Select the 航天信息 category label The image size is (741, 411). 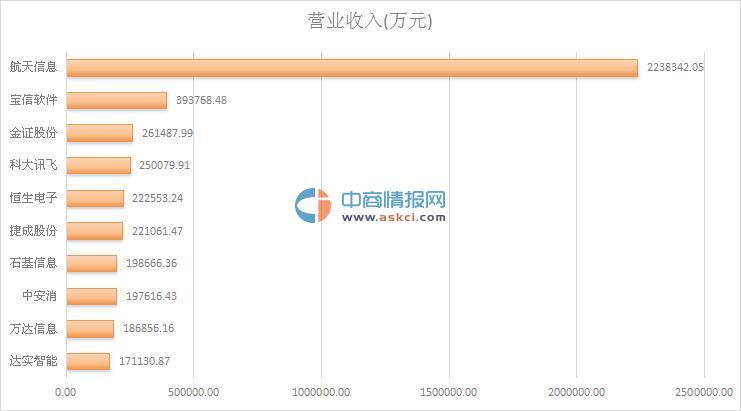(x=33, y=67)
